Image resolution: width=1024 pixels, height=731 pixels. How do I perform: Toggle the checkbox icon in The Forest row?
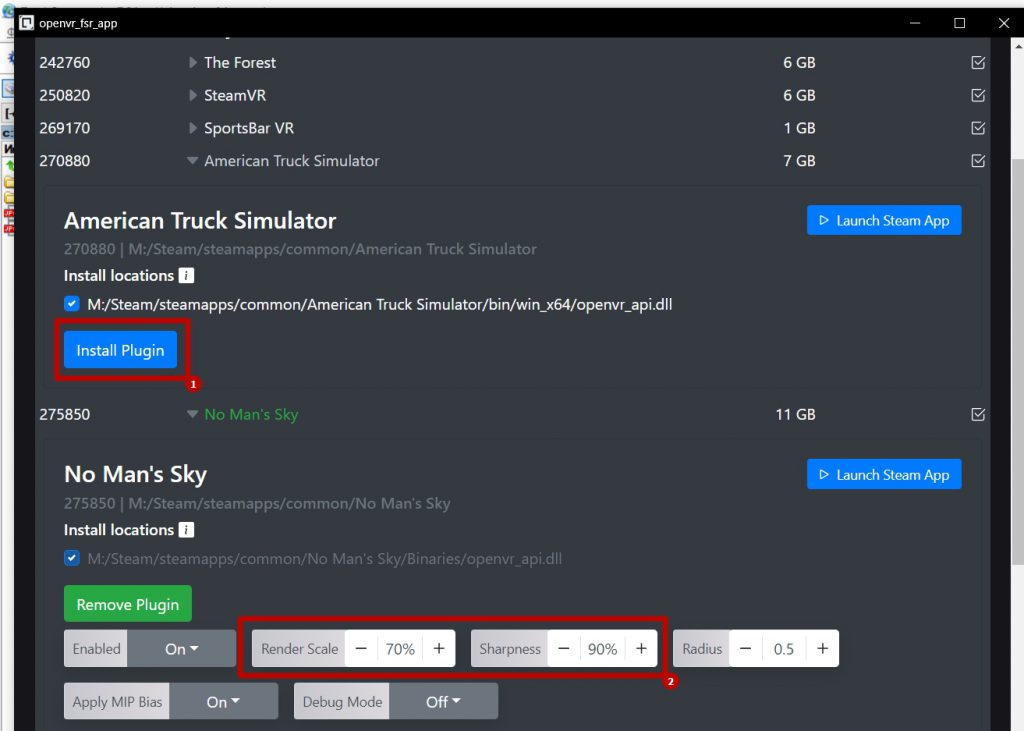click(978, 63)
